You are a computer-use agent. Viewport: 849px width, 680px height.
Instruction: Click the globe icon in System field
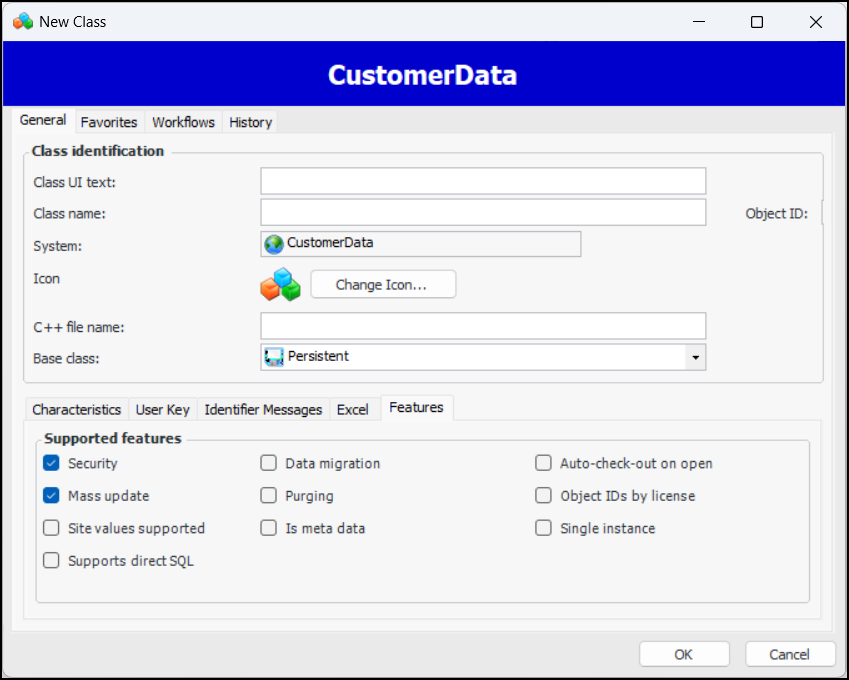(273, 244)
